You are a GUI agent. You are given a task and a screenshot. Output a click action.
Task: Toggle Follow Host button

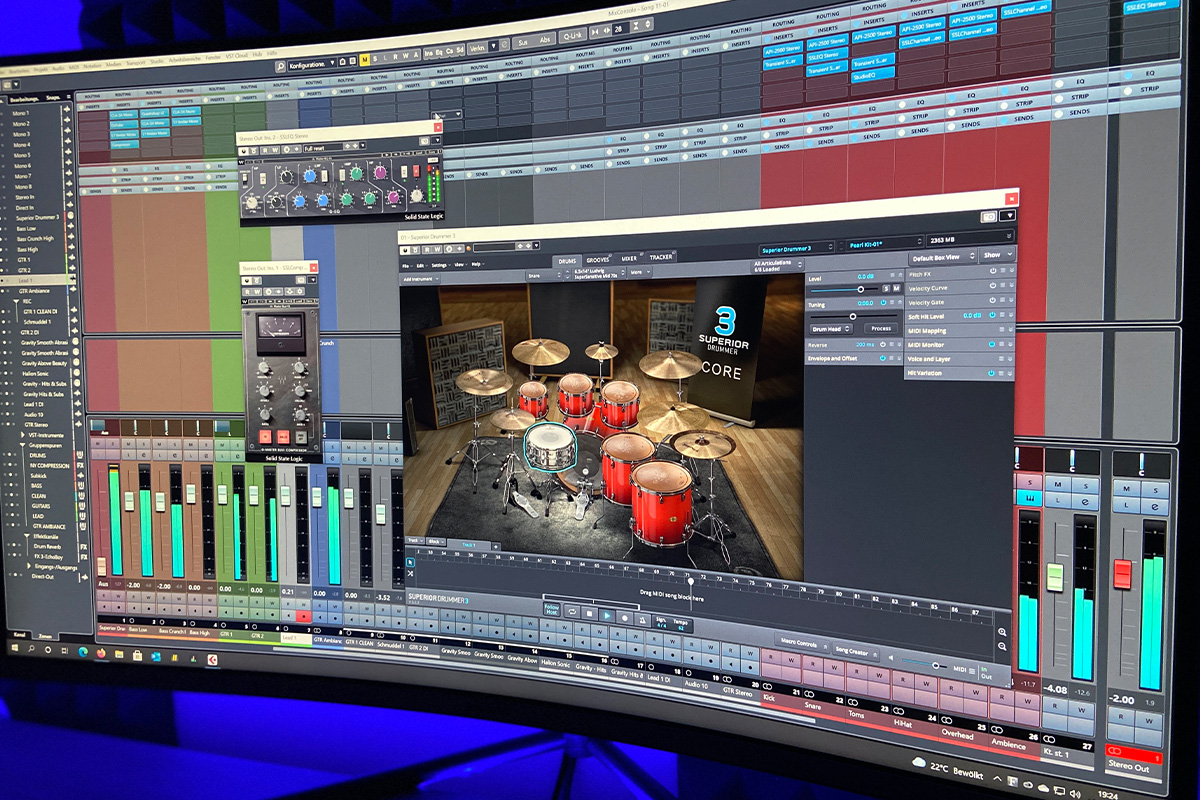click(551, 609)
